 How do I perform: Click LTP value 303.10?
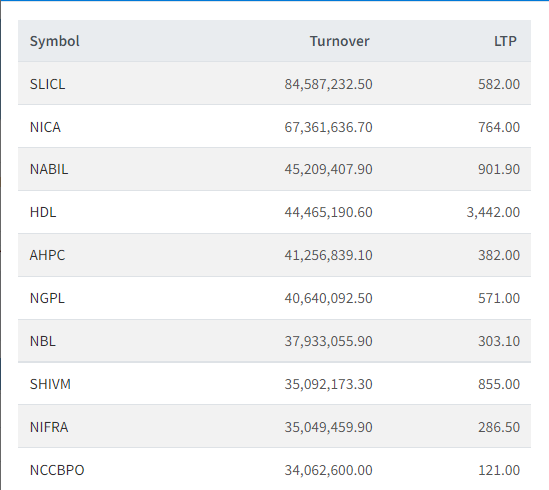pos(499,341)
